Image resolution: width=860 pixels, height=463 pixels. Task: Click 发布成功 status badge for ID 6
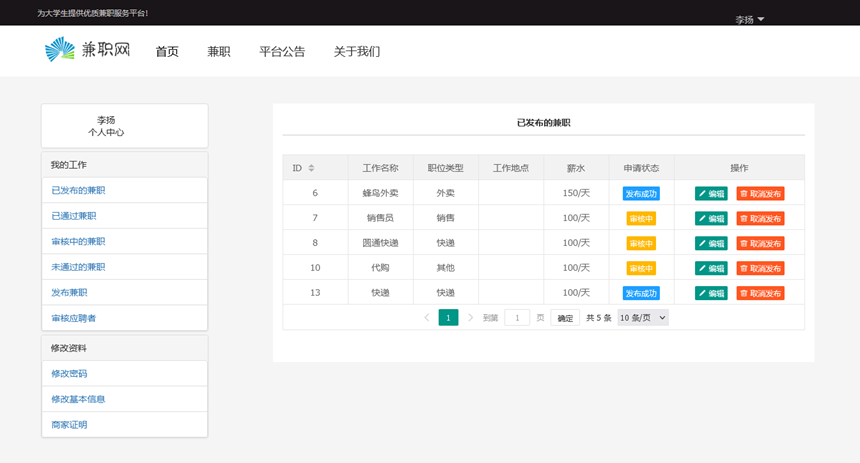coord(641,194)
